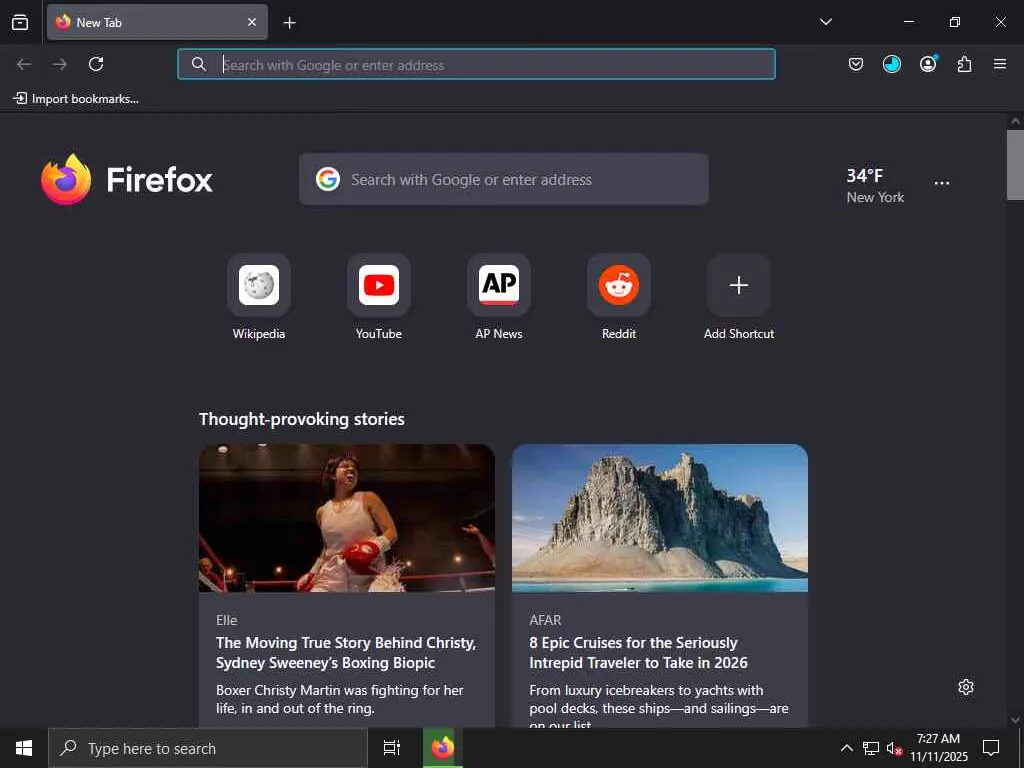Show hidden system tray icons
The height and width of the screenshot is (768, 1024).
(x=846, y=748)
